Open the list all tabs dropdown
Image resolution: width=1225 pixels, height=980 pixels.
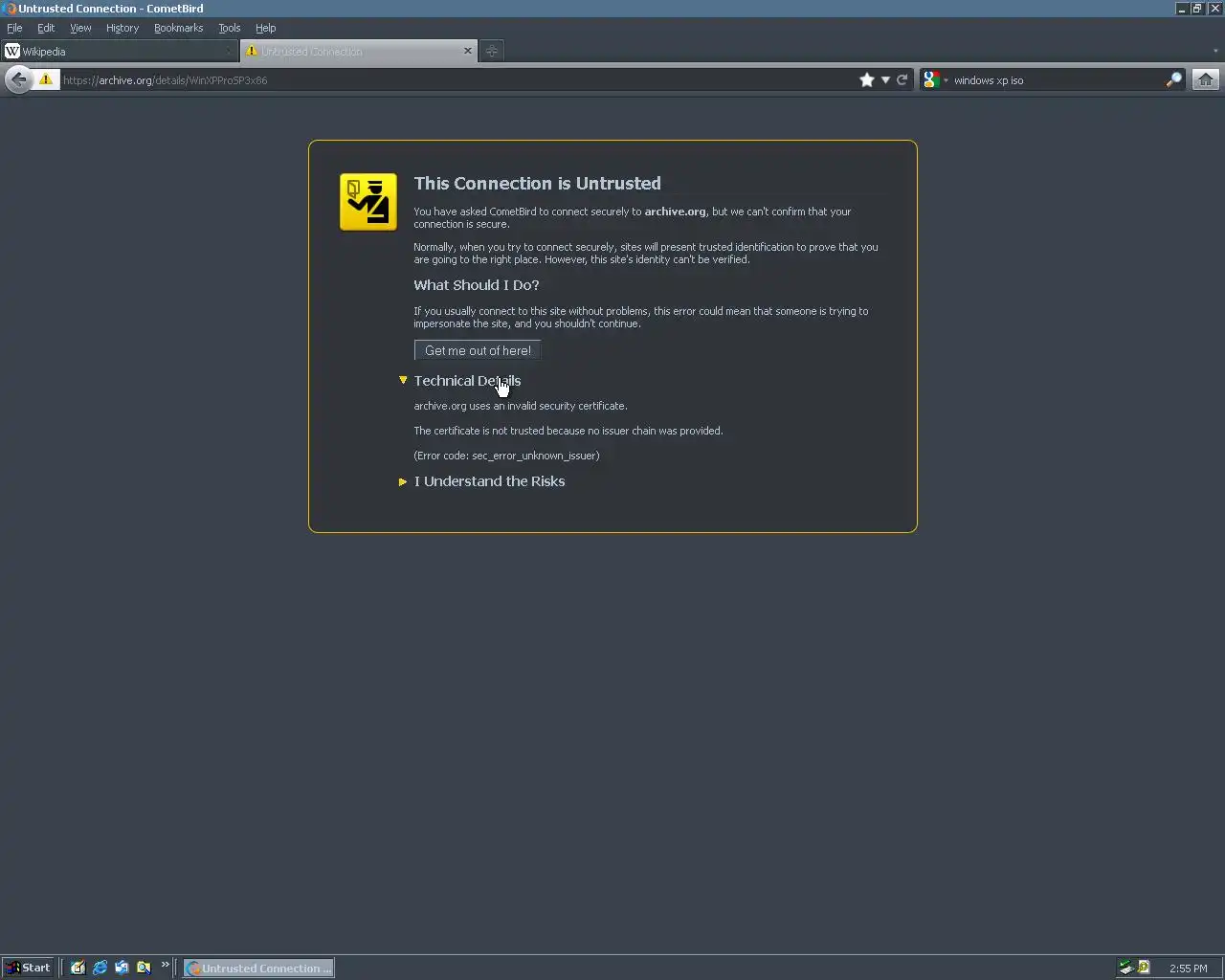[x=1215, y=51]
